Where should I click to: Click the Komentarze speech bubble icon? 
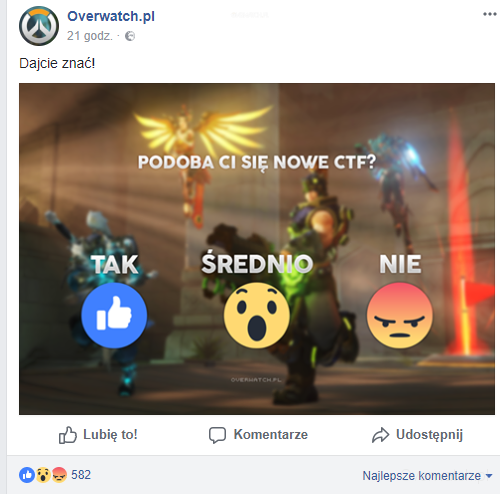click(x=217, y=435)
